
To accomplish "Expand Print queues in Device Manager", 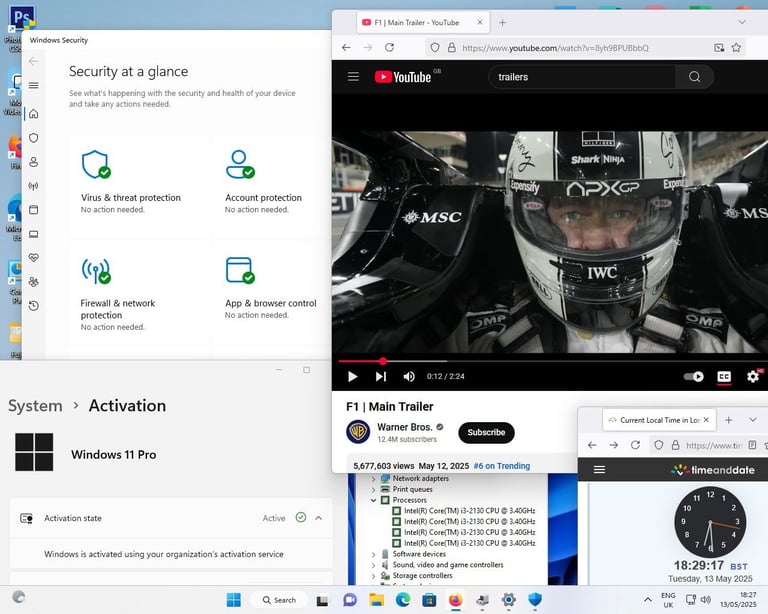I will (x=374, y=490).
